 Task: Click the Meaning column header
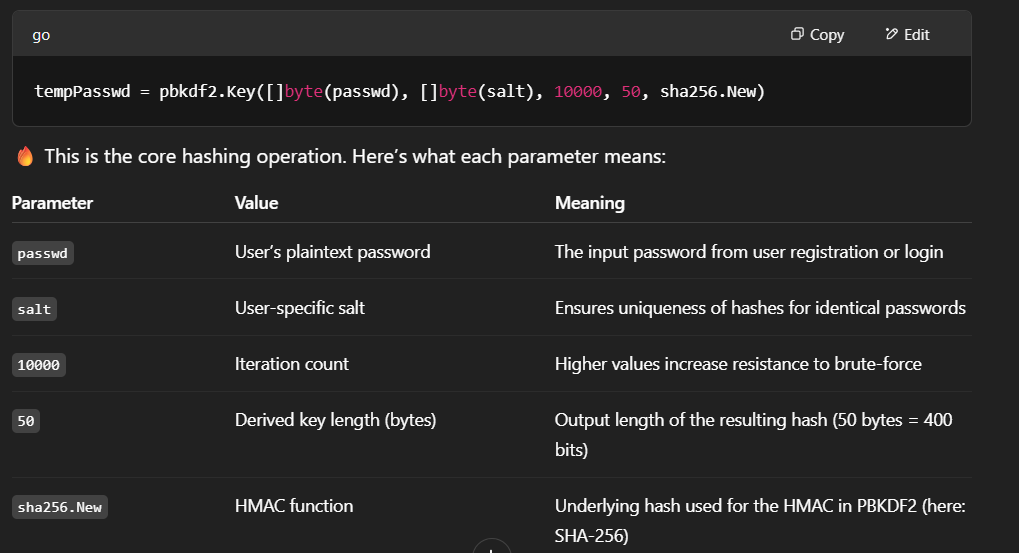pyautogui.click(x=589, y=203)
